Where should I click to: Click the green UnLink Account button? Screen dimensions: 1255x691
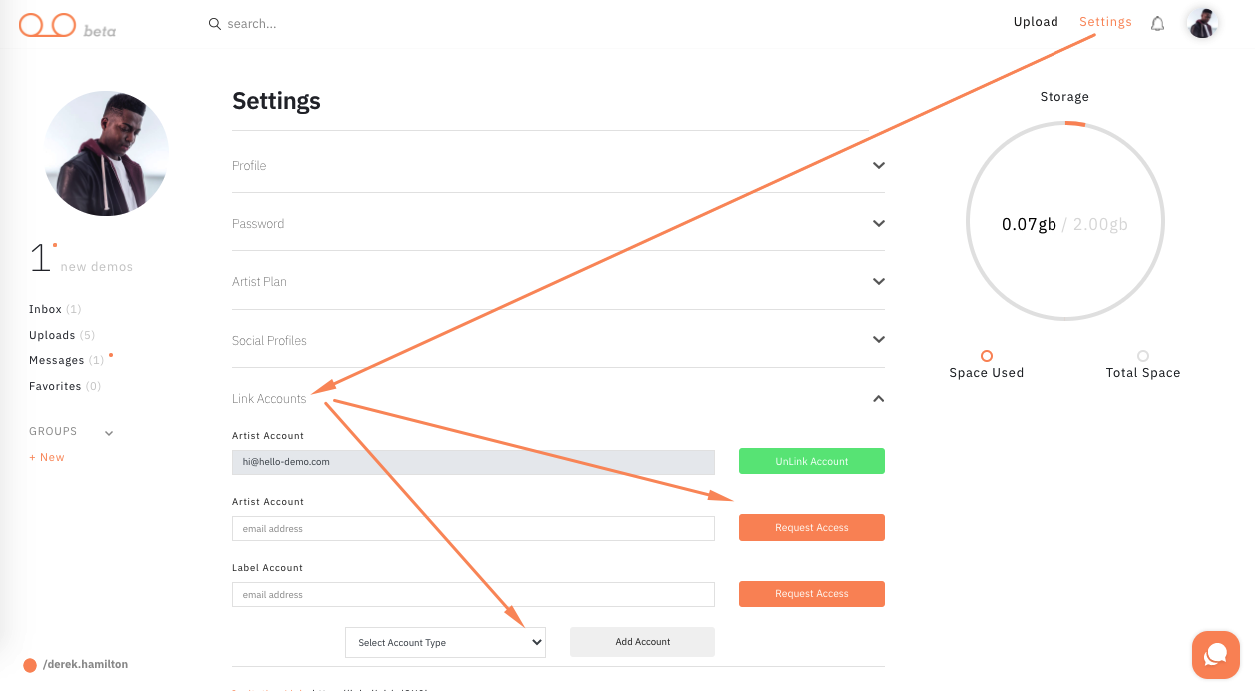[811, 461]
